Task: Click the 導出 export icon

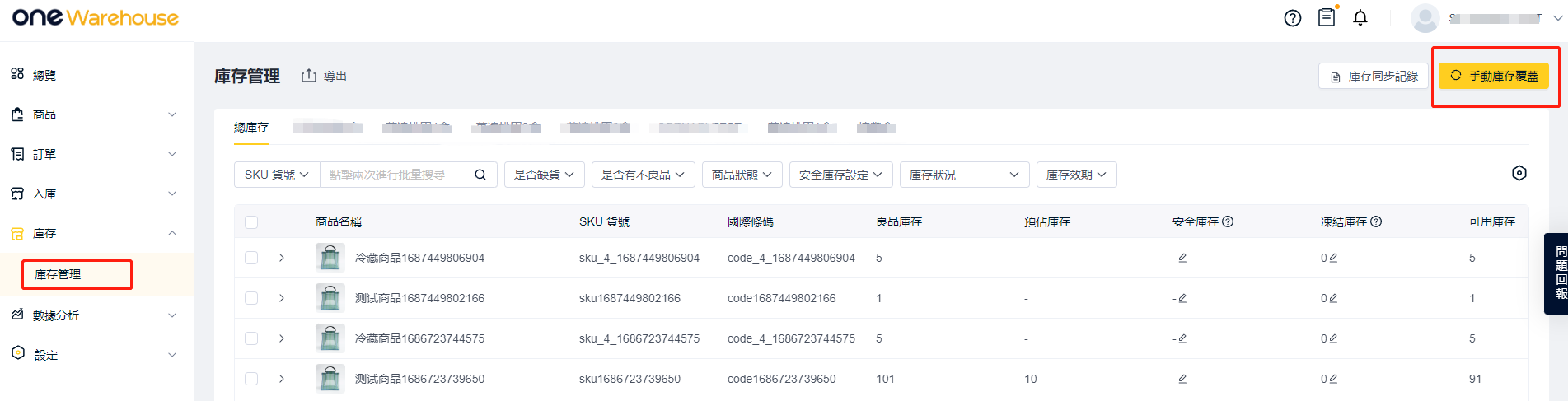Action: click(309, 76)
